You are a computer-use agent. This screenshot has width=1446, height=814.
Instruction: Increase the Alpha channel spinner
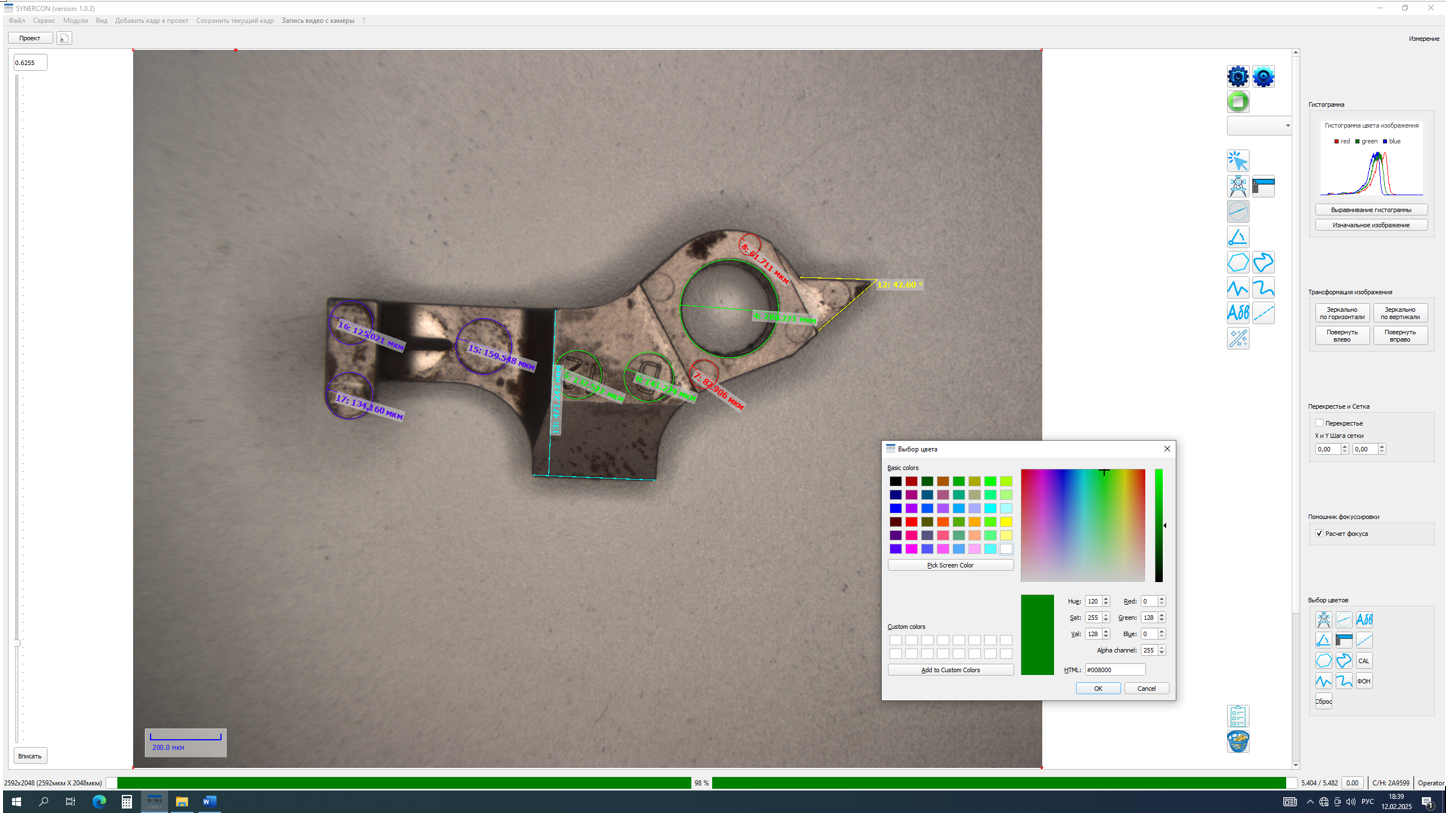tap(1162, 648)
